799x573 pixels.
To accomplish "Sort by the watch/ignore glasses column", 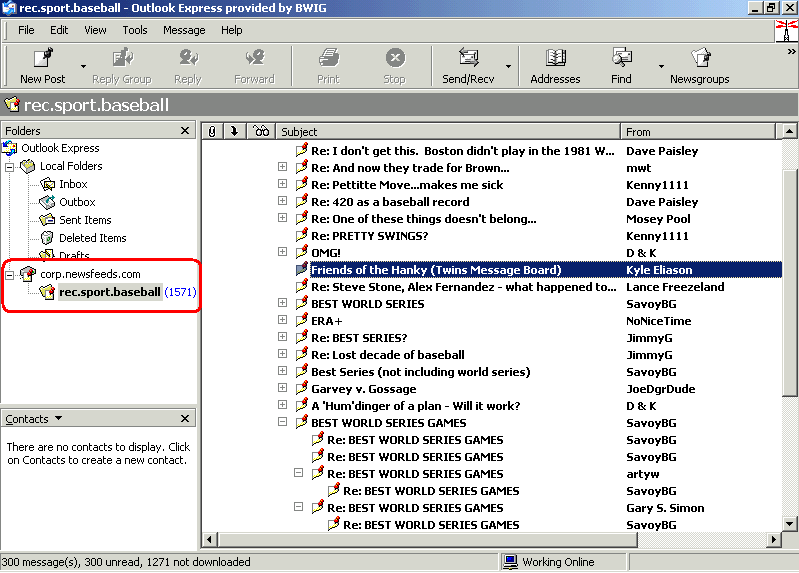I will click(x=261, y=132).
